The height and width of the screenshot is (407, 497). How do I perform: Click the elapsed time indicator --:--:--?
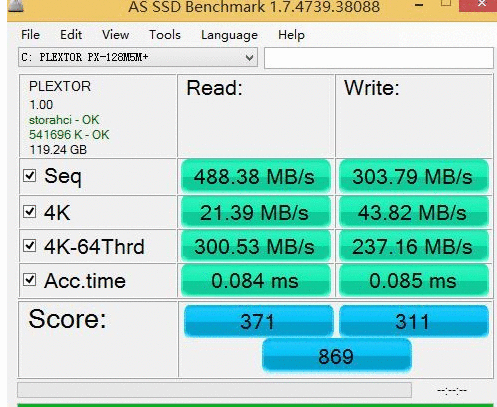pyautogui.click(x=452, y=390)
